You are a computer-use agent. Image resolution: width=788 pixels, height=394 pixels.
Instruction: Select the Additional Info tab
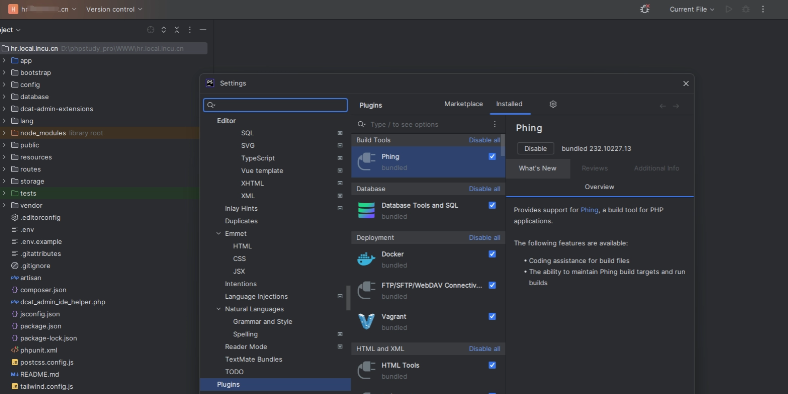coord(656,168)
